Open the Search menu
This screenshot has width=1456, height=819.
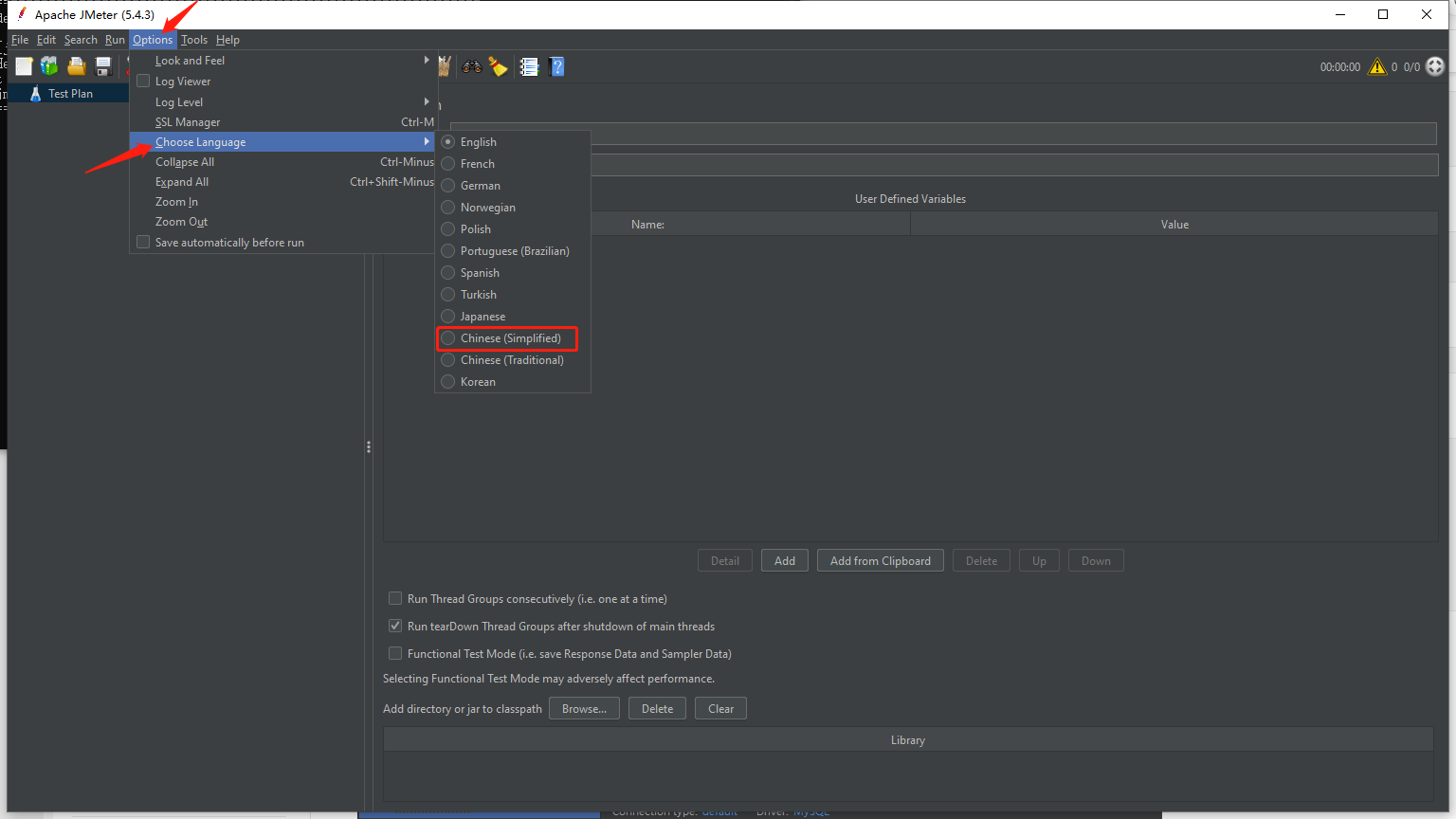tap(81, 40)
